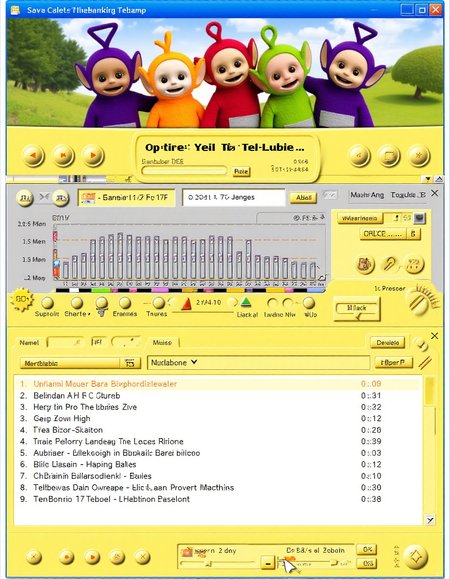This screenshot has width=450, height=579.
Task: Click the sun-shaped badge icon beside Suprolt
Action: tap(21, 300)
